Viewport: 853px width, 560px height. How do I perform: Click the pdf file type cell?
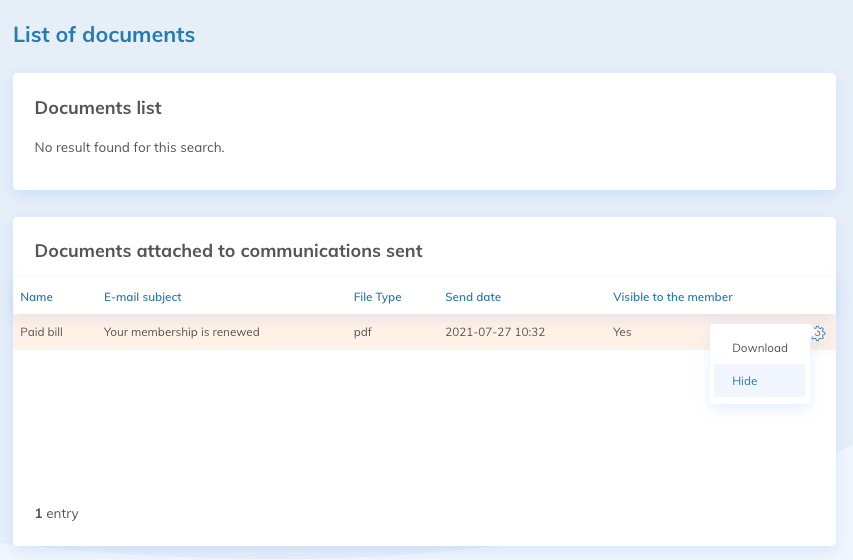362,332
